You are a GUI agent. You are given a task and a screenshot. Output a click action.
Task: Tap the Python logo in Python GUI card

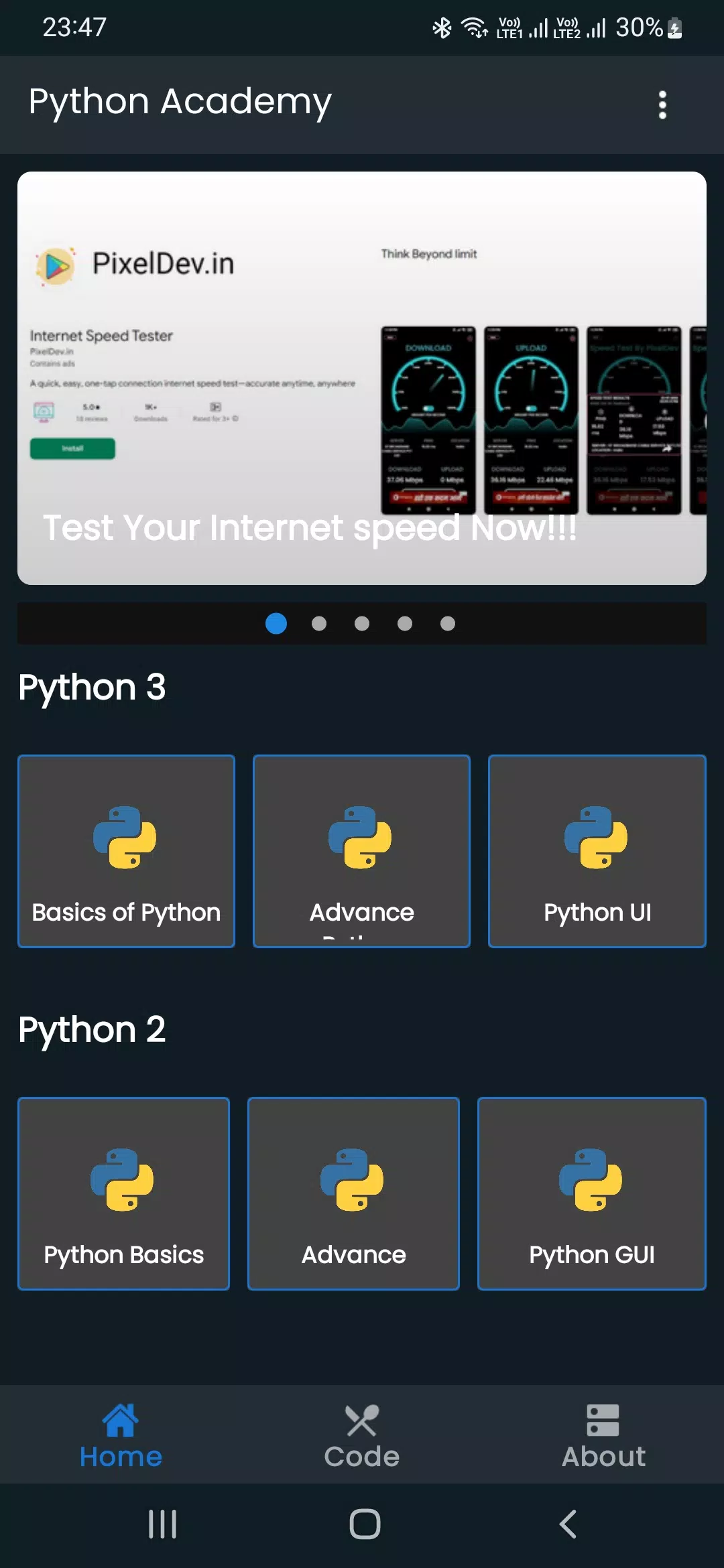tap(591, 1180)
